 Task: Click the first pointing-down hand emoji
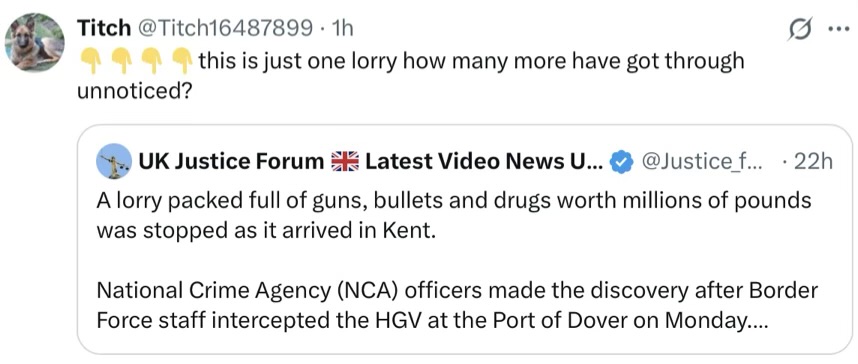tap(91, 60)
